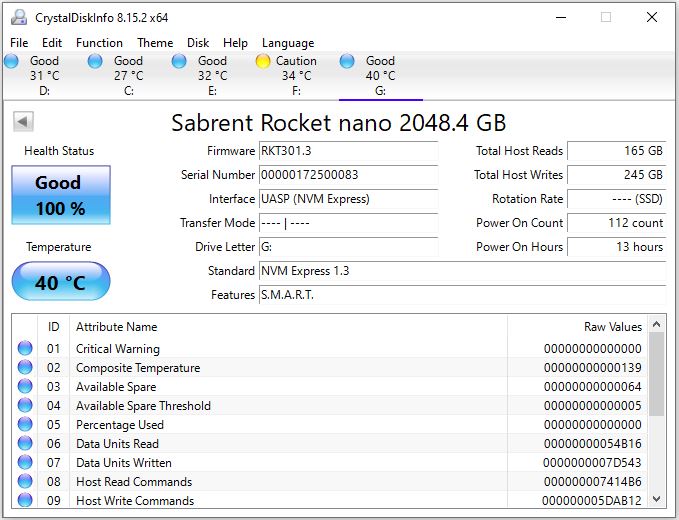Click the blue status icon beside Critical Warning
Screen dimensions: 679x520
coord(25,349)
